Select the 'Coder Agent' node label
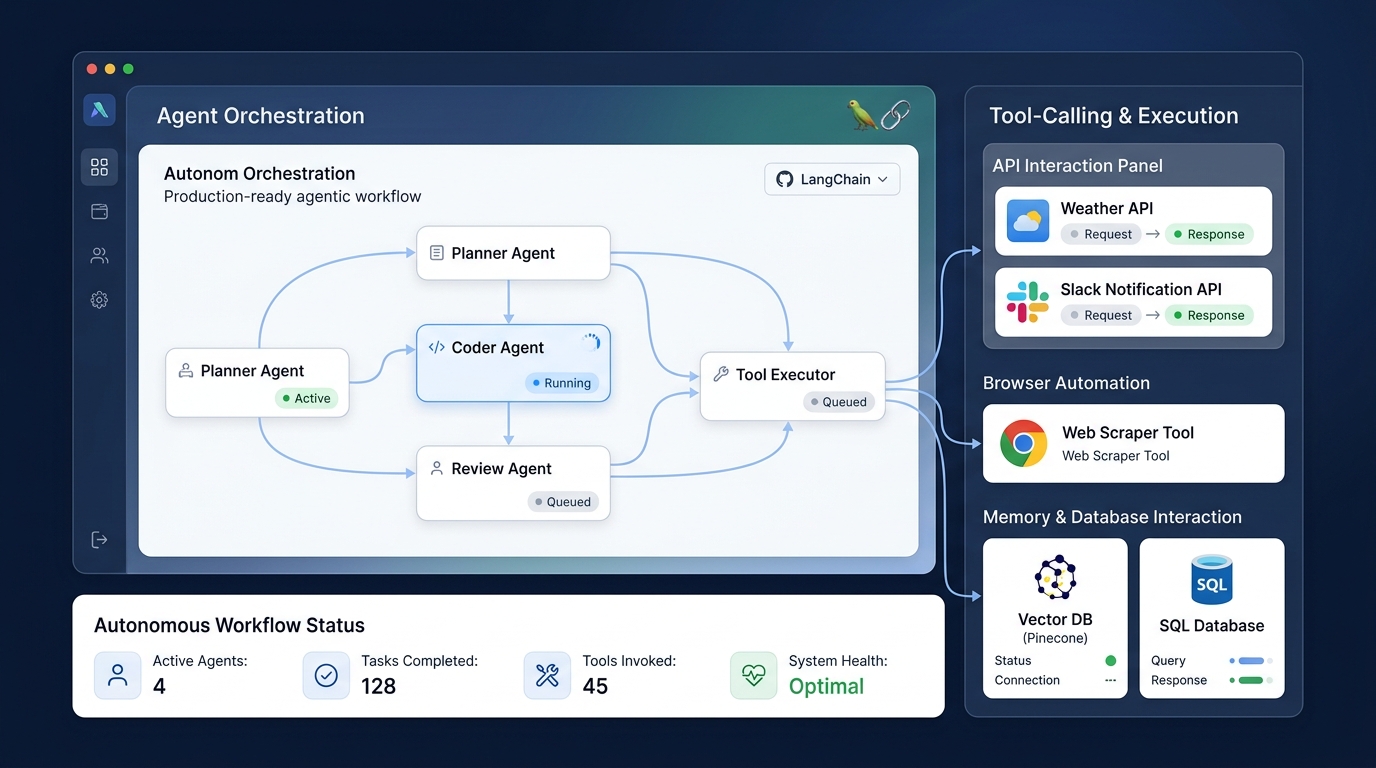 point(497,348)
